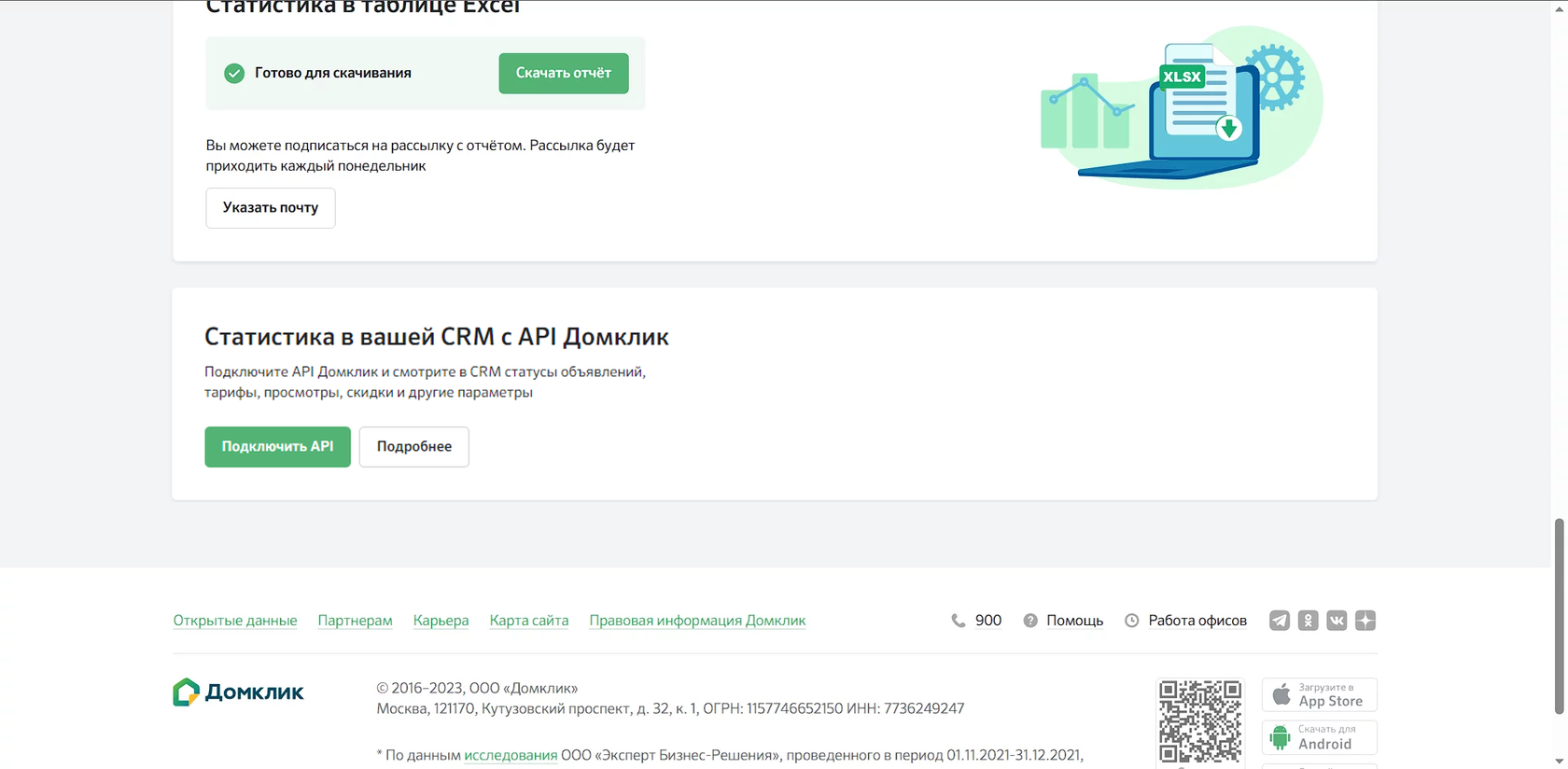
Task: Open the VK social icon
Action: [1337, 621]
